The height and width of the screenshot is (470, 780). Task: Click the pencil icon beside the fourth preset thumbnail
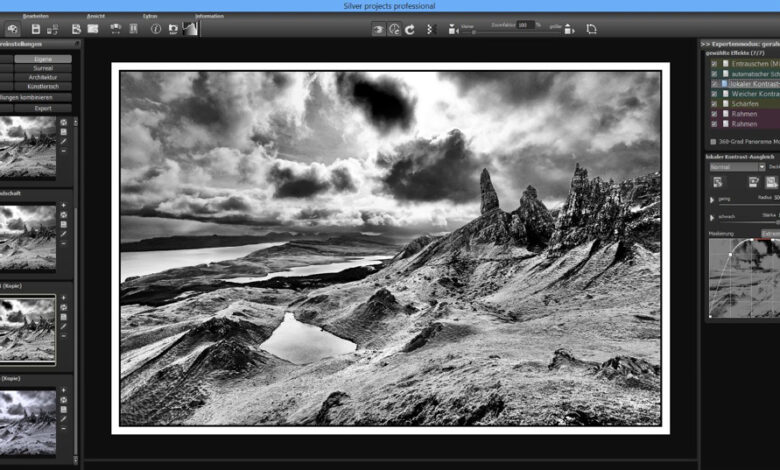(64, 419)
